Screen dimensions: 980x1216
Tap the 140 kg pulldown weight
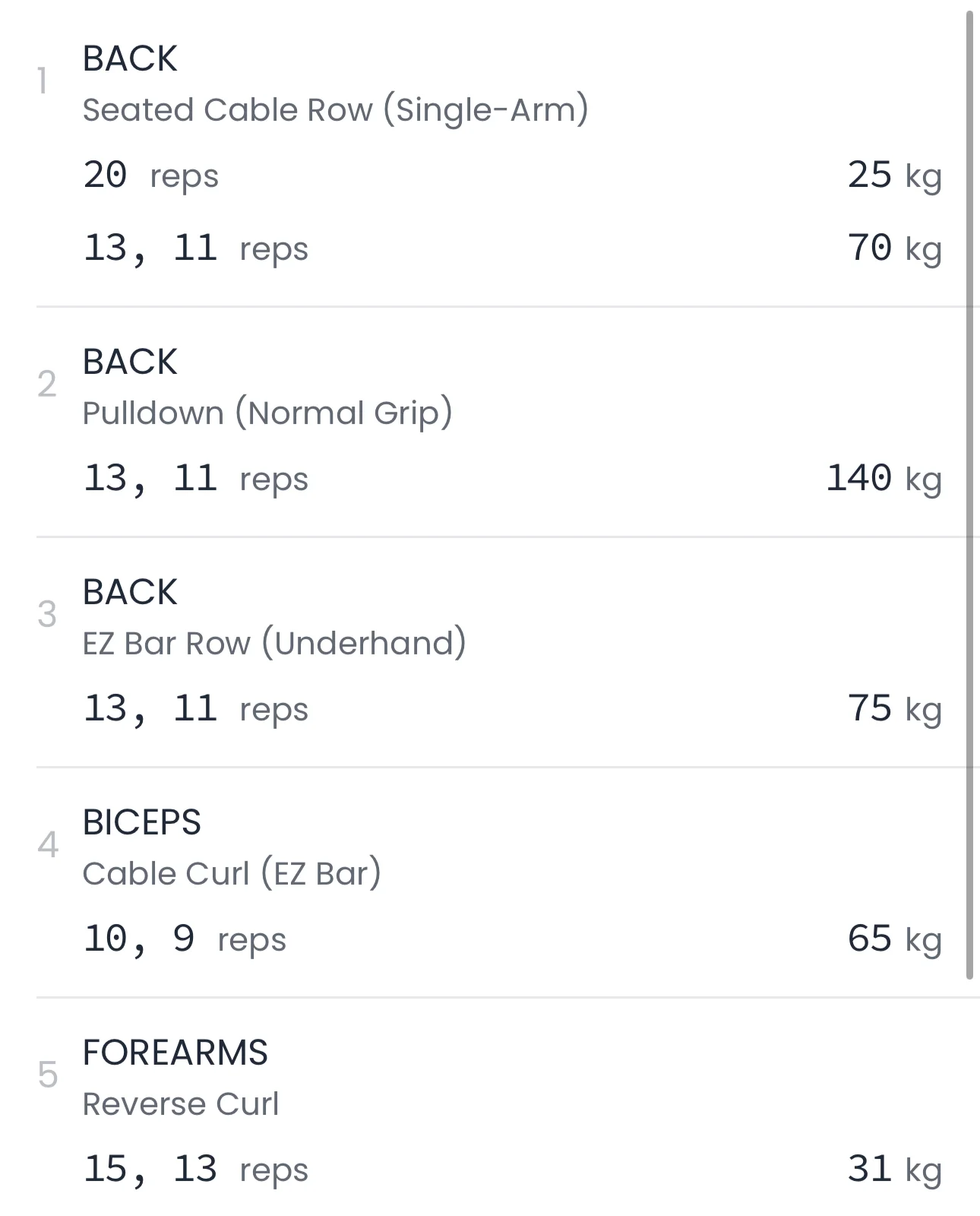(884, 479)
